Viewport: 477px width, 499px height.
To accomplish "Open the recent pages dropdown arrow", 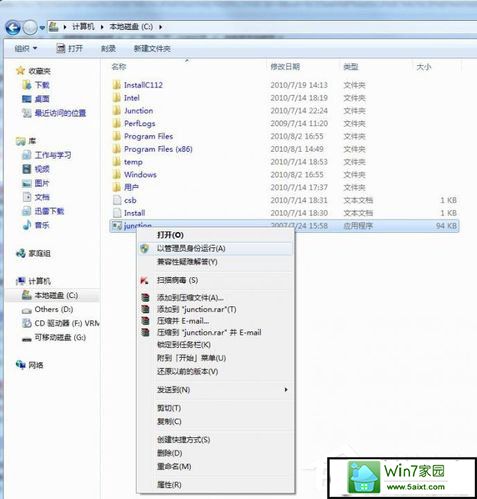I will click(x=42, y=28).
